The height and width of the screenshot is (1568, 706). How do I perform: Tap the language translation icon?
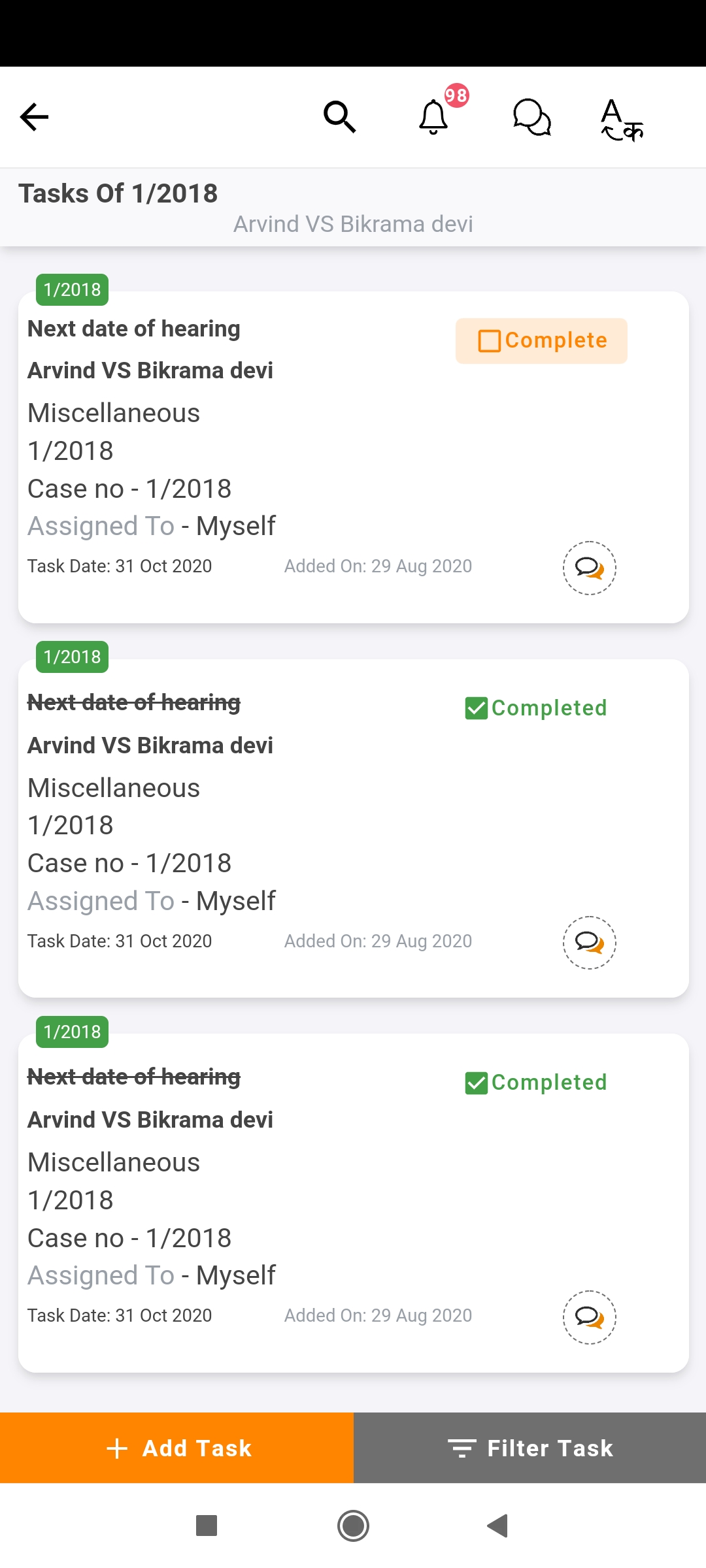pos(622,119)
